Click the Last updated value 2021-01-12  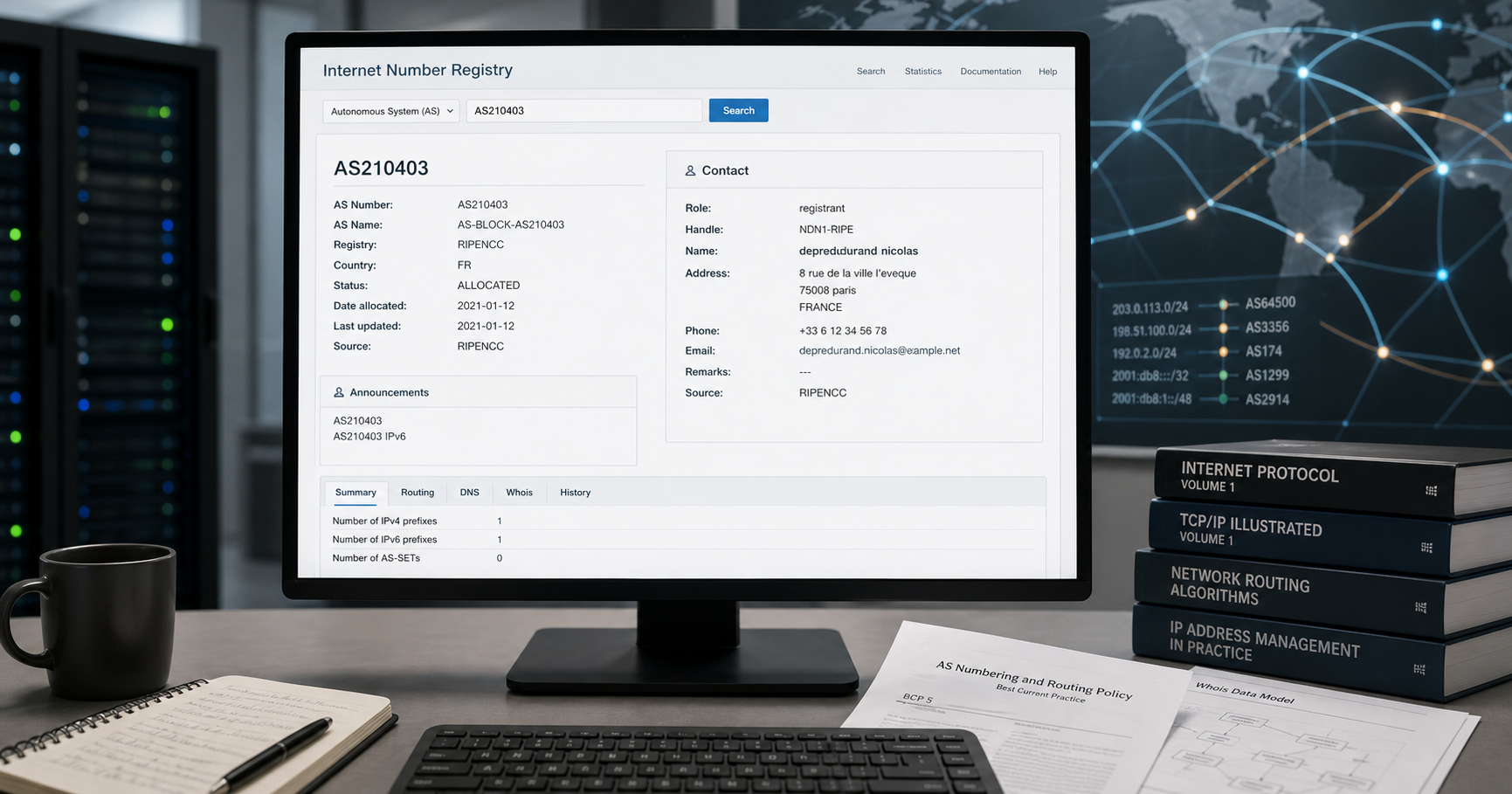486,326
